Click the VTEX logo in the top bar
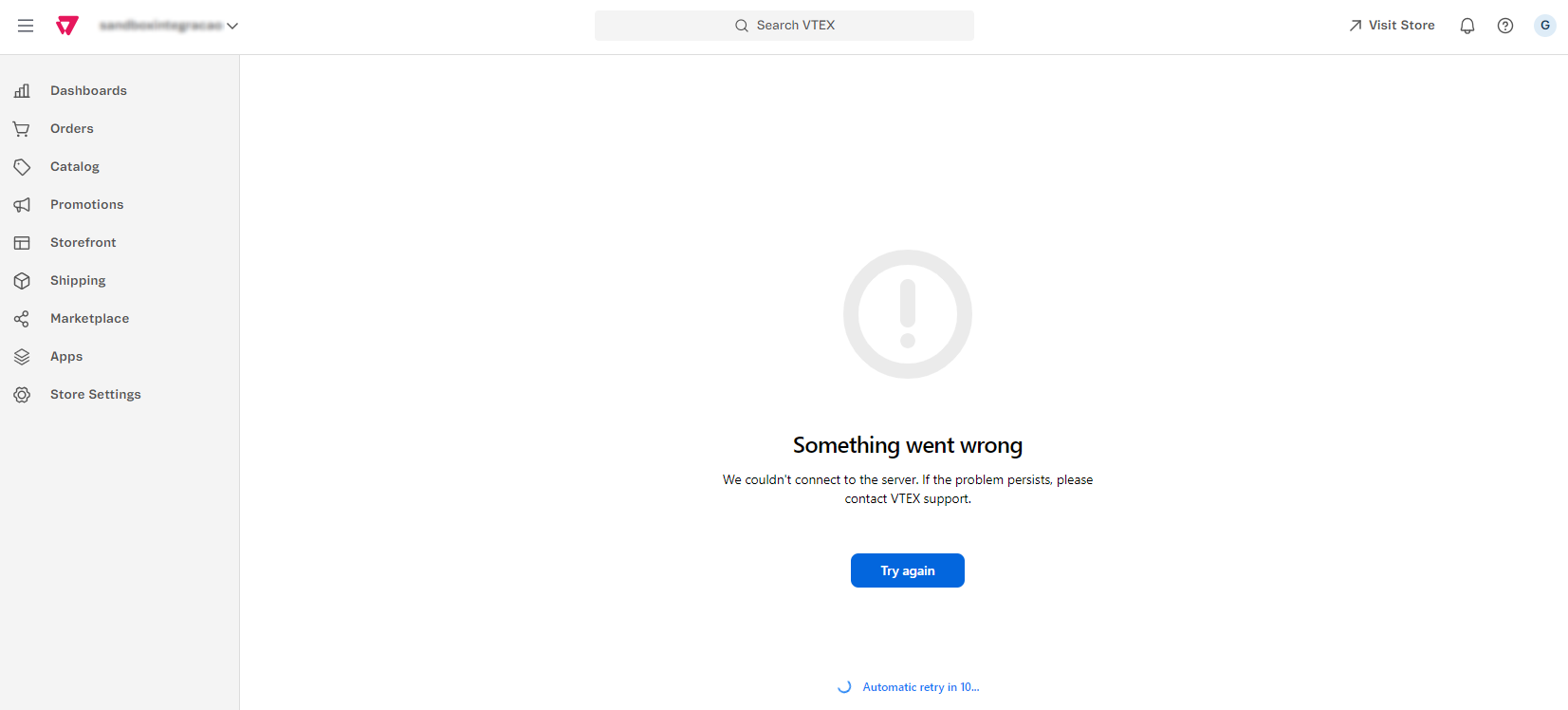Image resolution: width=1568 pixels, height=710 pixels. (65, 25)
